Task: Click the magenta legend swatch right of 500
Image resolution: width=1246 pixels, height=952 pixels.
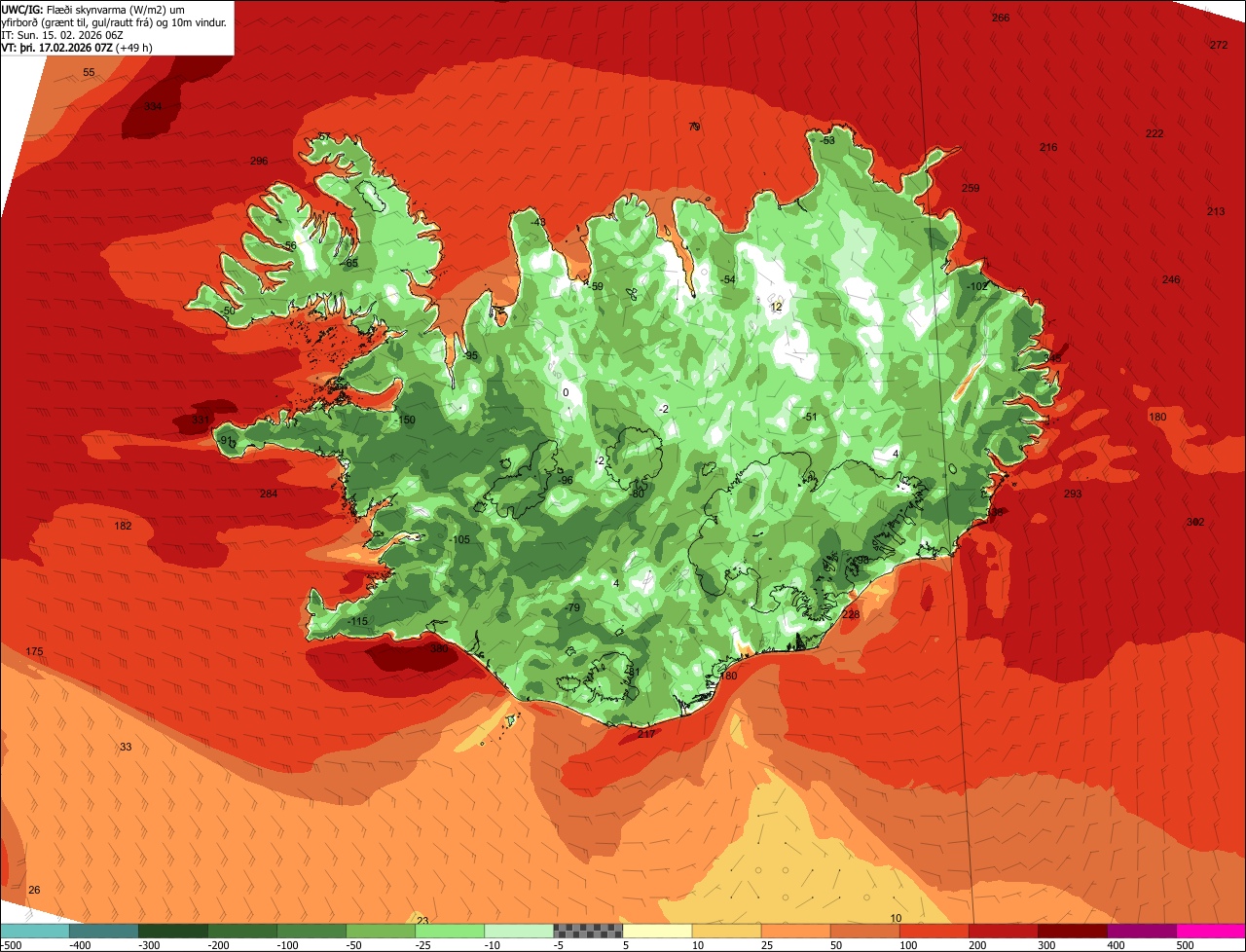Action: (1211, 932)
